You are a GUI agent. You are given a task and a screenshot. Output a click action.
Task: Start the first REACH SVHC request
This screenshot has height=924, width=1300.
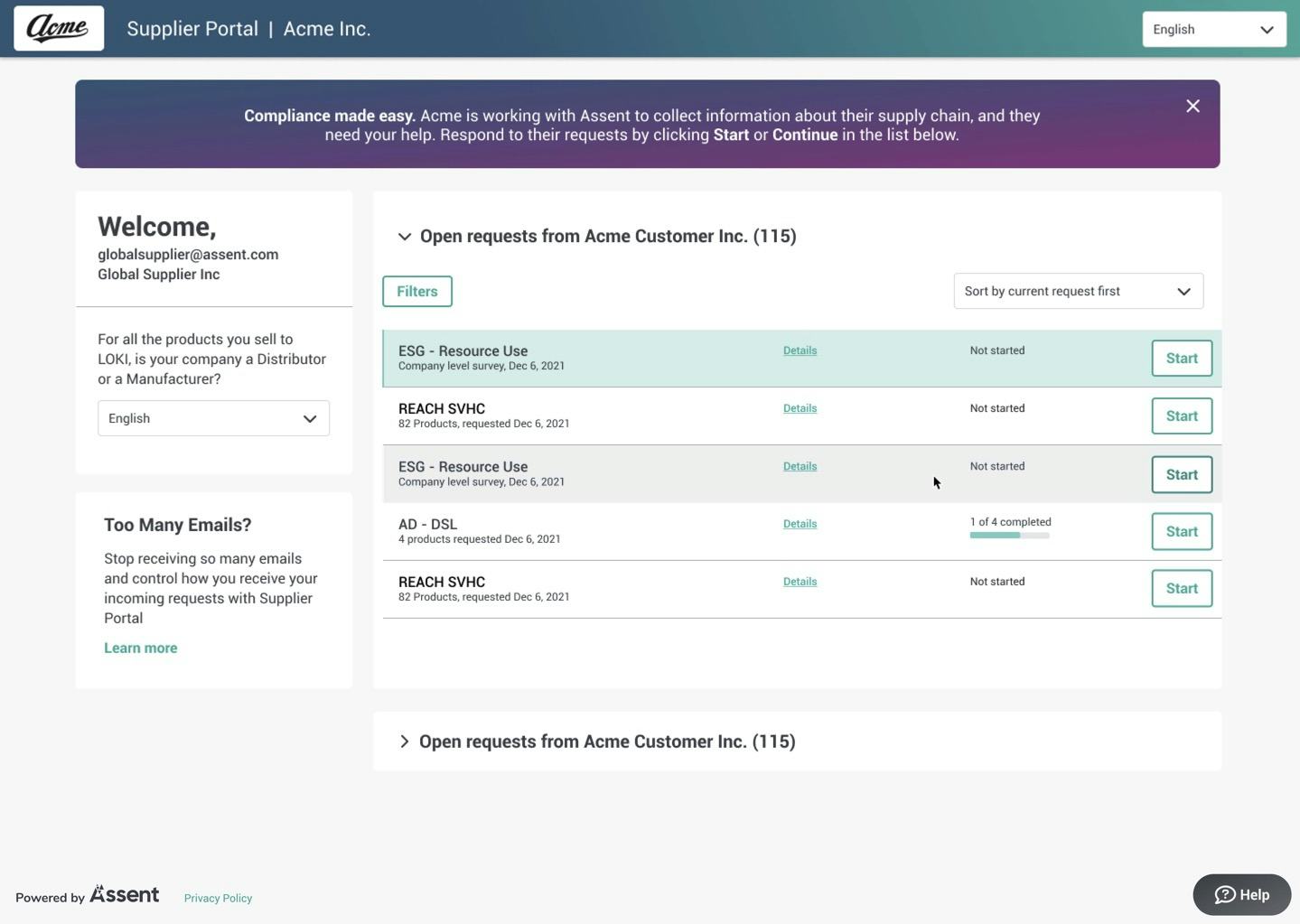coord(1181,415)
